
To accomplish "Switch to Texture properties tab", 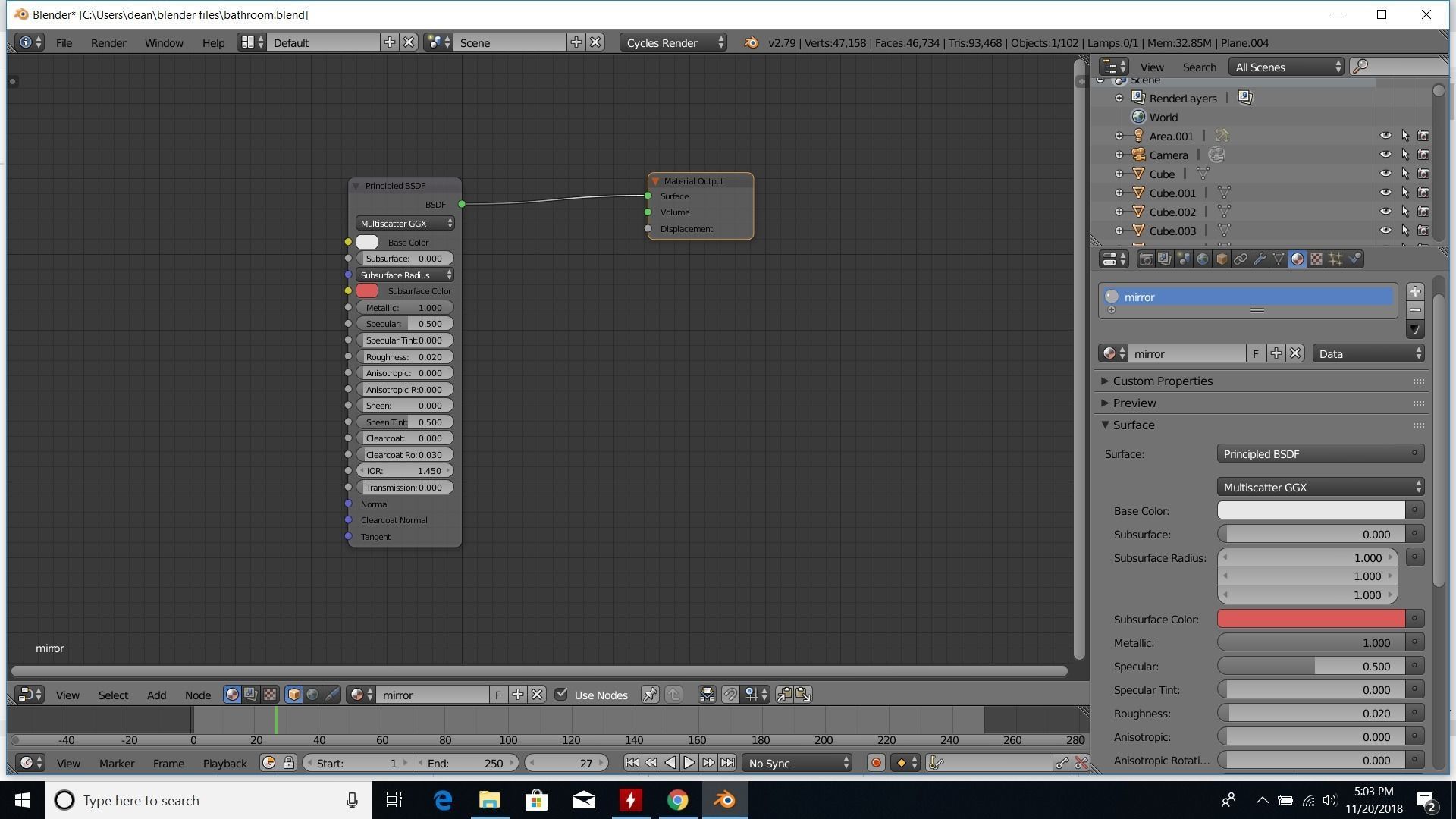I will pos(1316,259).
